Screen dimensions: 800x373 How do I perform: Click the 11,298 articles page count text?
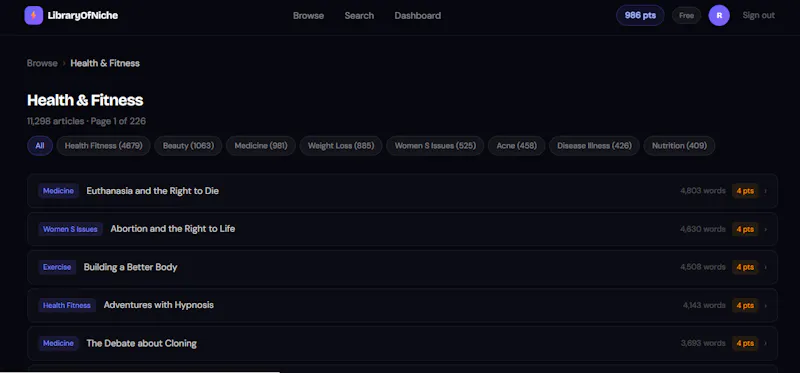pos(86,121)
